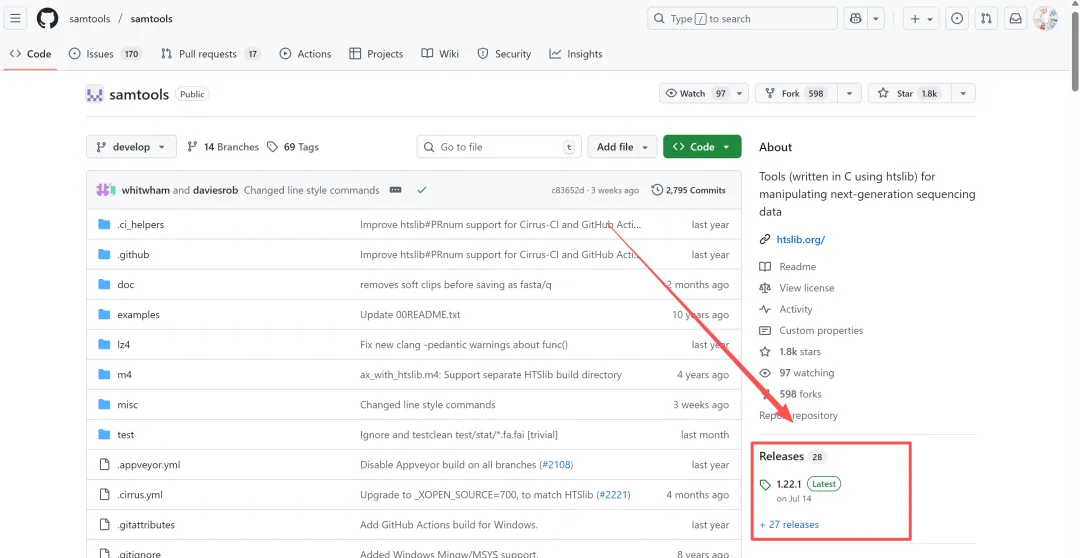Star the samtools repository

[x=909, y=94]
